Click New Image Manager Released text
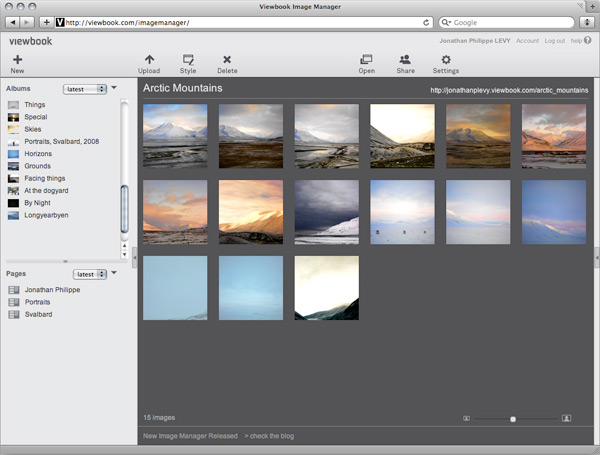Image resolution: width=600 pixels, height=455 pixels. pyautogui.click(x=190, y=436)
